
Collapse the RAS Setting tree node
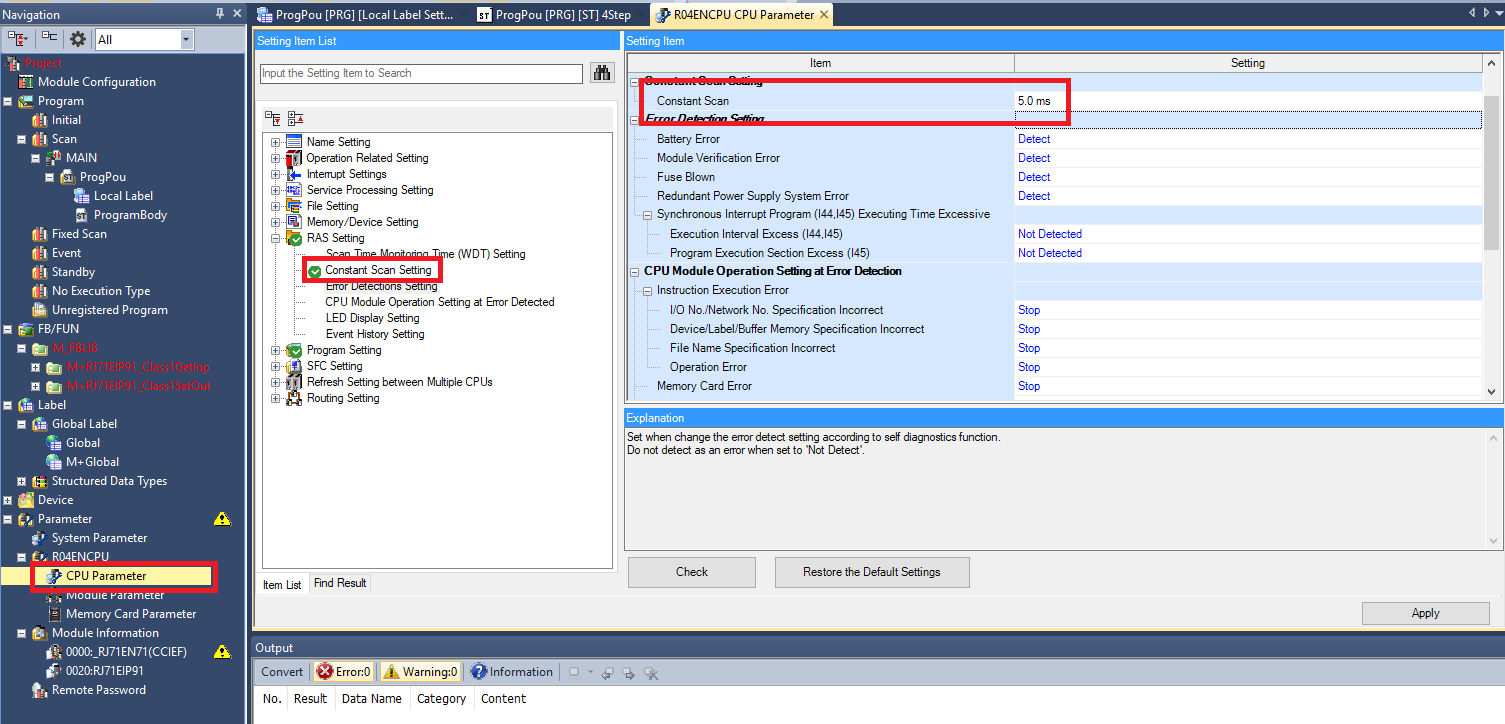(x=276, y=238)
